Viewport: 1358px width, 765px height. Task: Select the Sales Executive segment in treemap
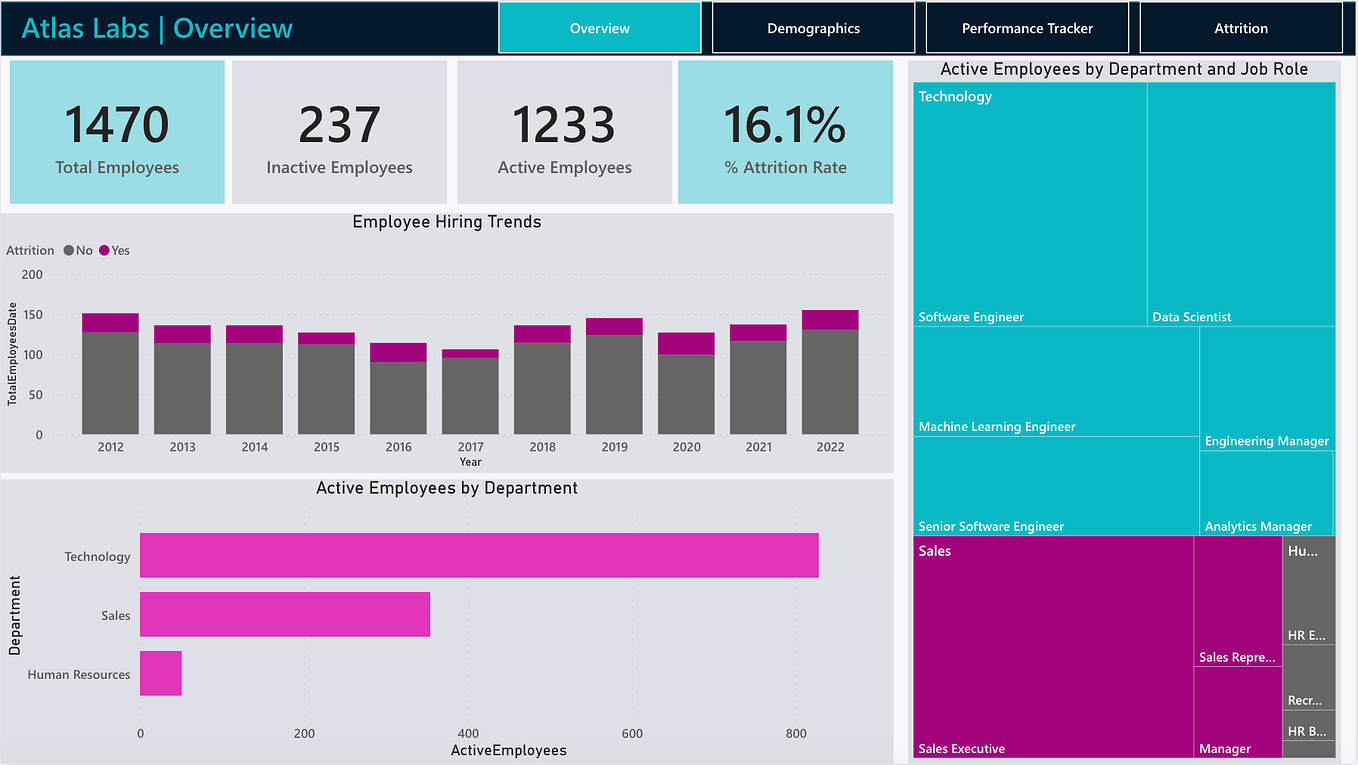click(x=1052, y=645)
